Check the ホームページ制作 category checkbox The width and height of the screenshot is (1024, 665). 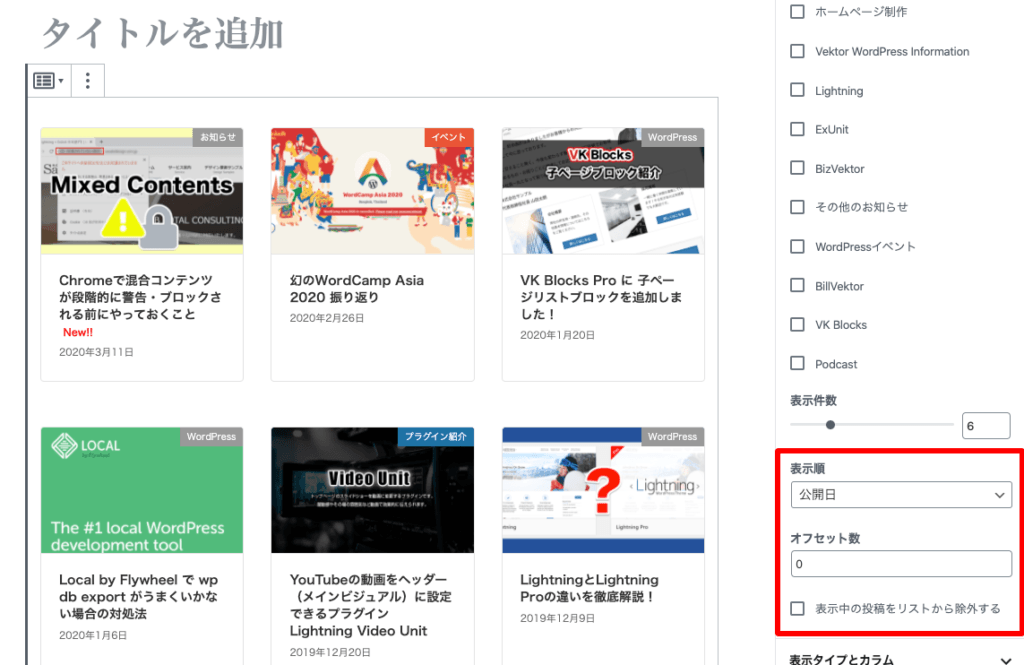797,12
